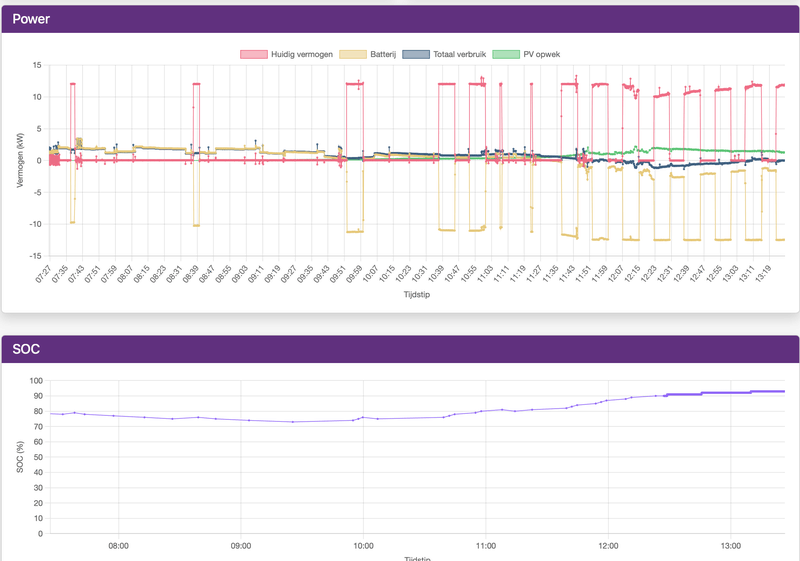This screenshot has width=800, height=561.
Task: Click the 08:39 time tick label
Action: [190, 274]
